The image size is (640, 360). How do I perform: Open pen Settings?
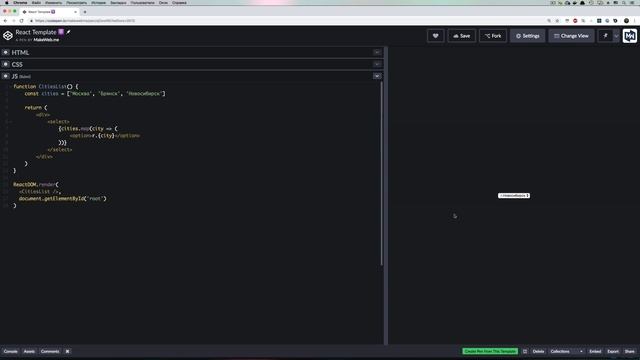point(527,36)
